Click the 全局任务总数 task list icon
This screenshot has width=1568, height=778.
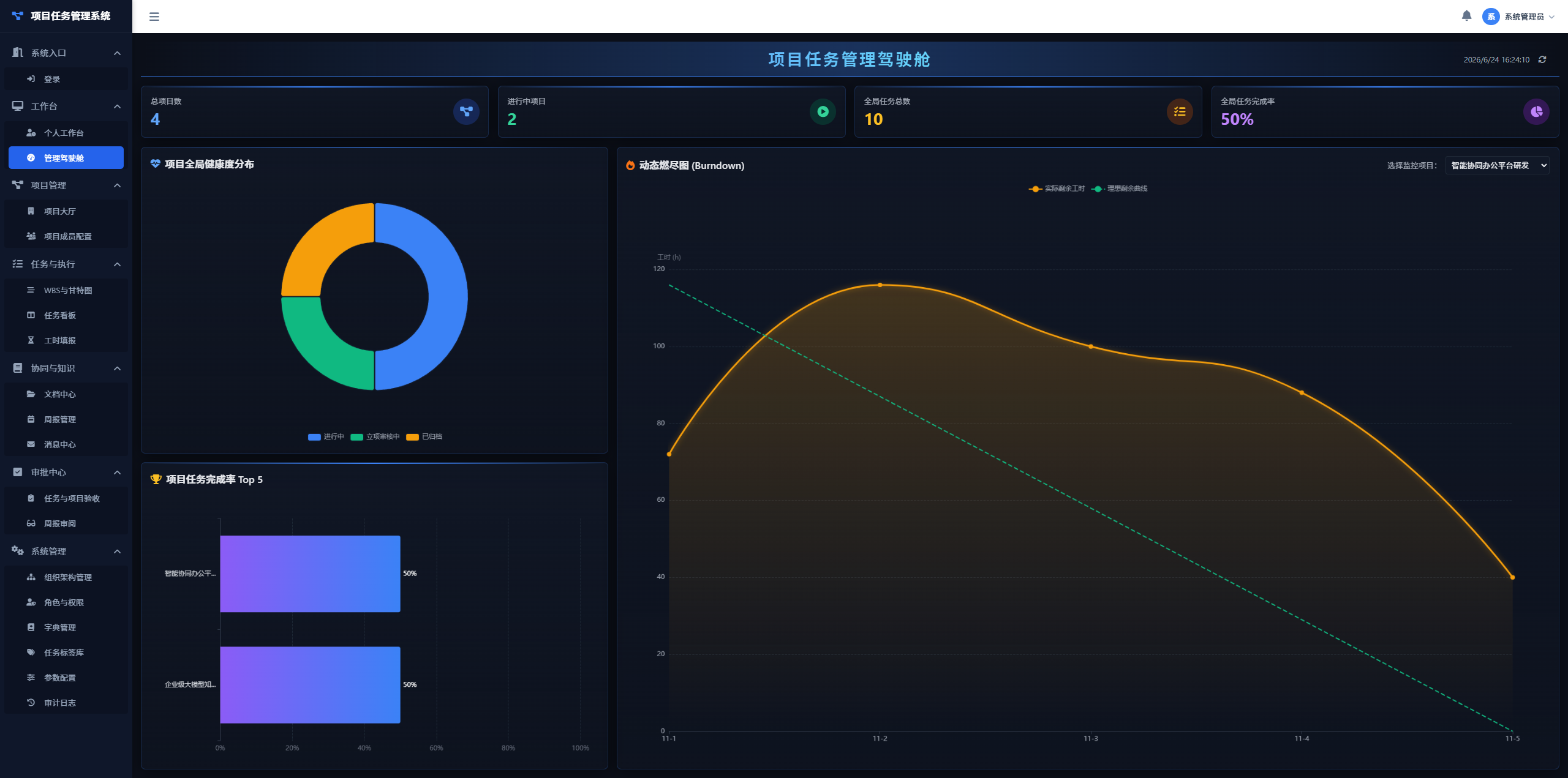coord(1180,111)
